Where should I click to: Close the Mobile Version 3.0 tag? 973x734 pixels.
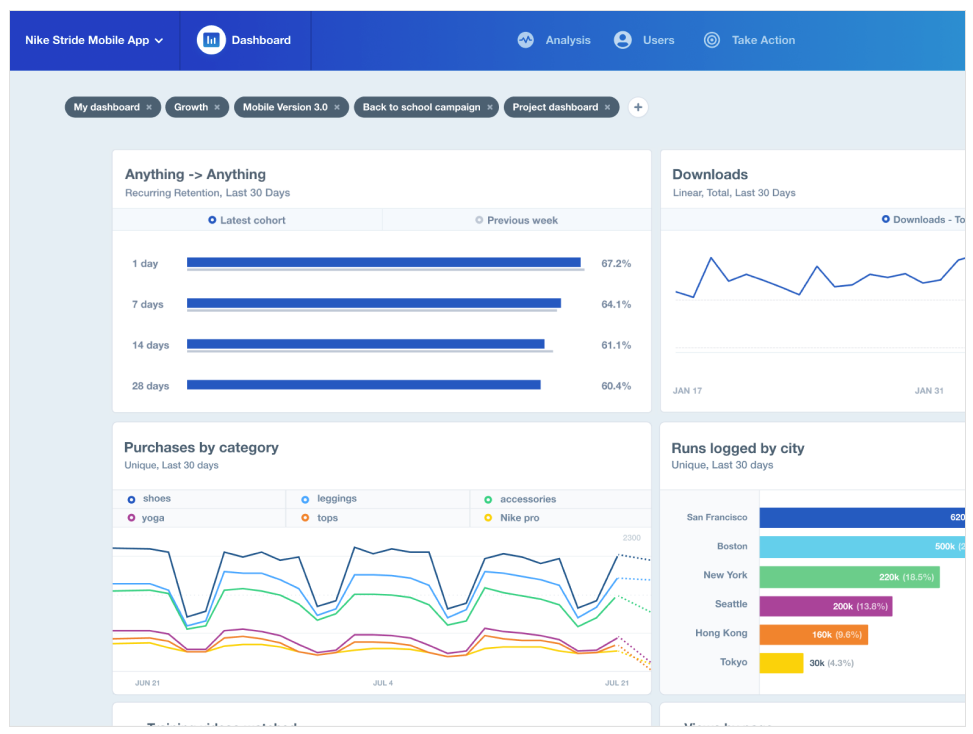coord(337,107)
